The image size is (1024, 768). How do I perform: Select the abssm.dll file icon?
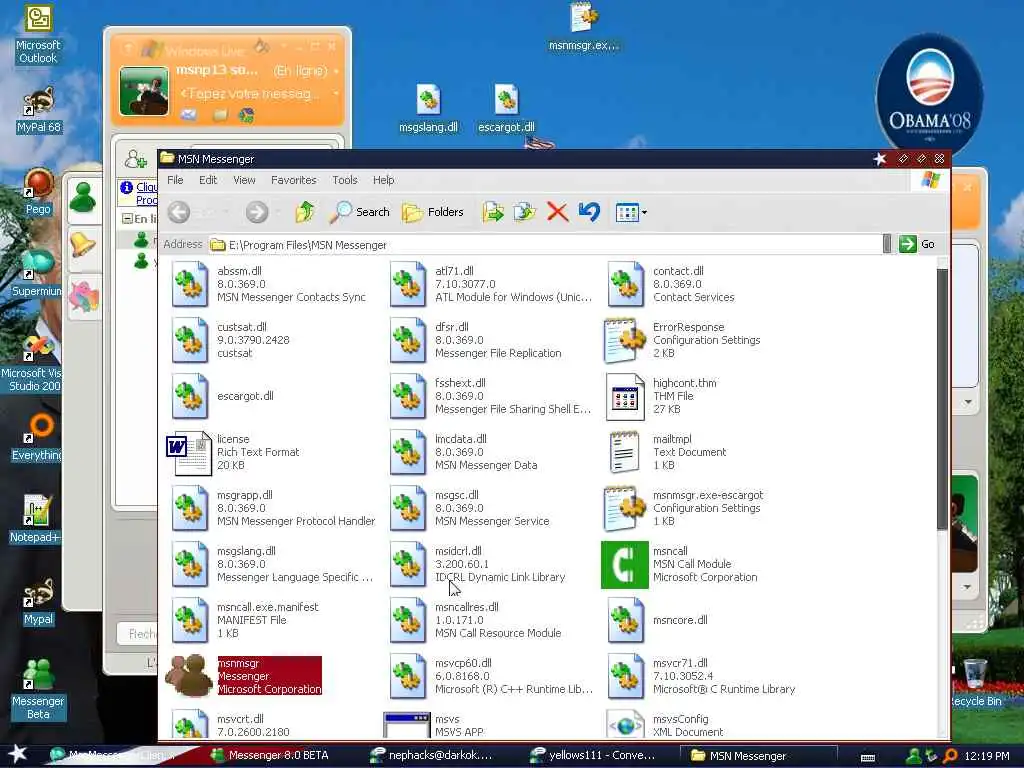coord(189,284)
